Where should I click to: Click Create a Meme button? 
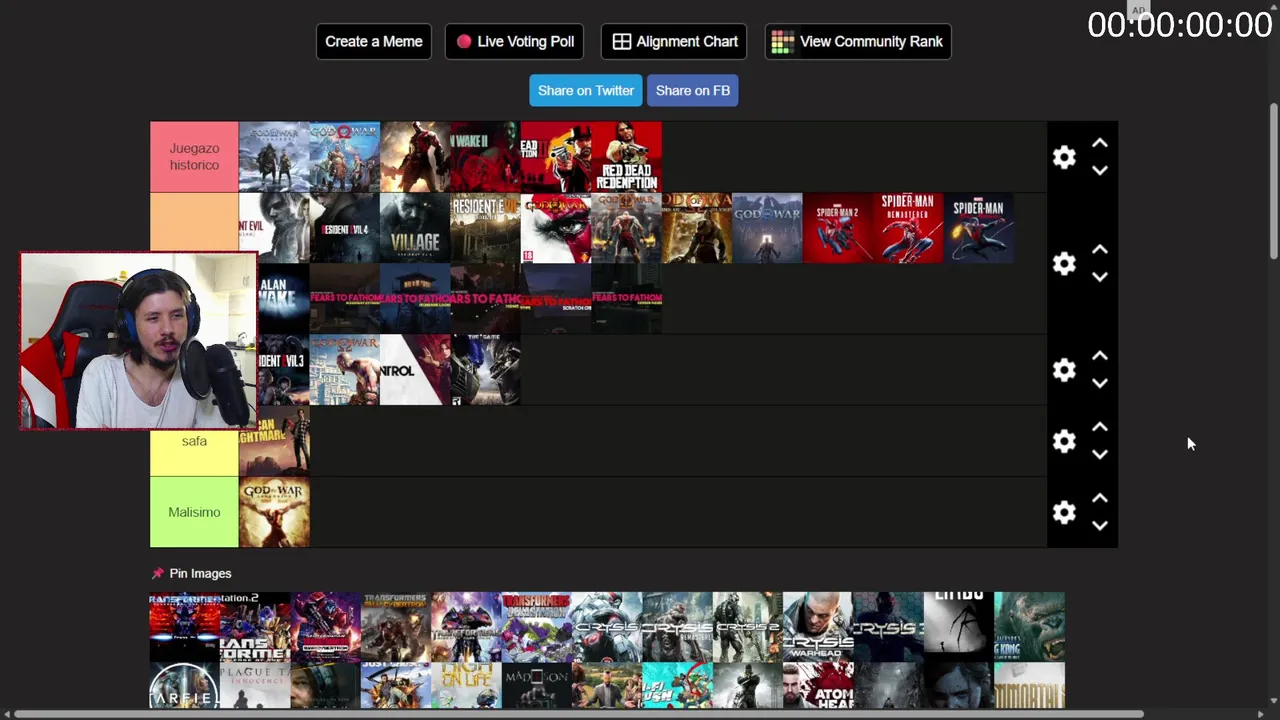[x=374, y=41]
